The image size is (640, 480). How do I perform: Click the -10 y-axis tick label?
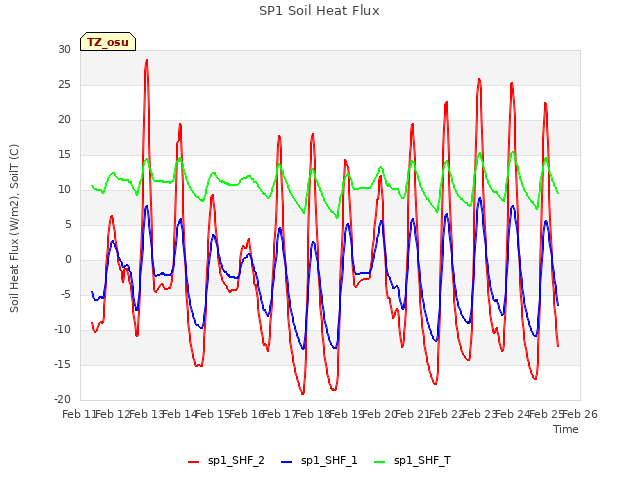point(62,329)
